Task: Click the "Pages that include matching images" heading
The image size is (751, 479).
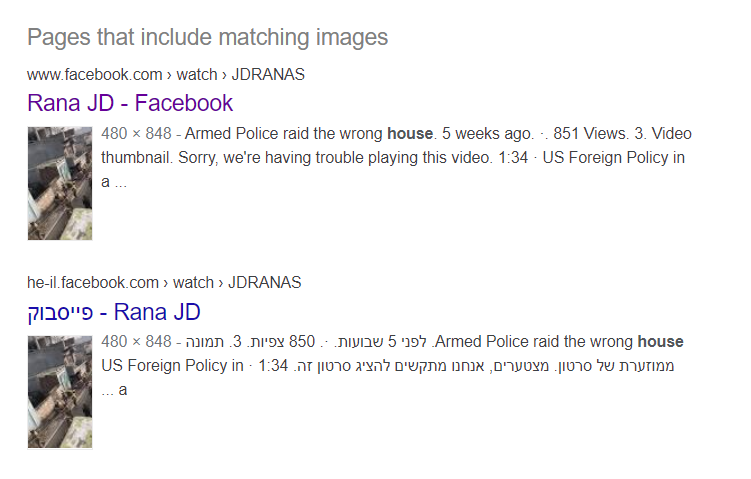Action: pos(207,37)
